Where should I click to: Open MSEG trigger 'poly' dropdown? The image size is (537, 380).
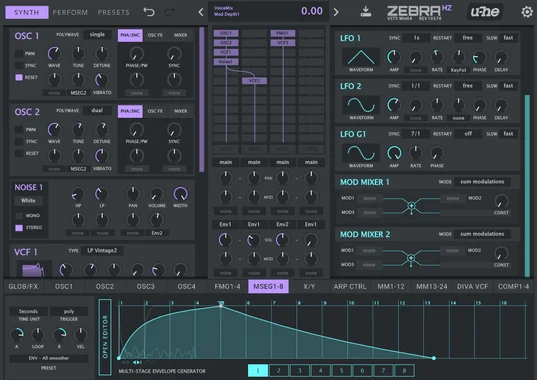tap(69, 311)
